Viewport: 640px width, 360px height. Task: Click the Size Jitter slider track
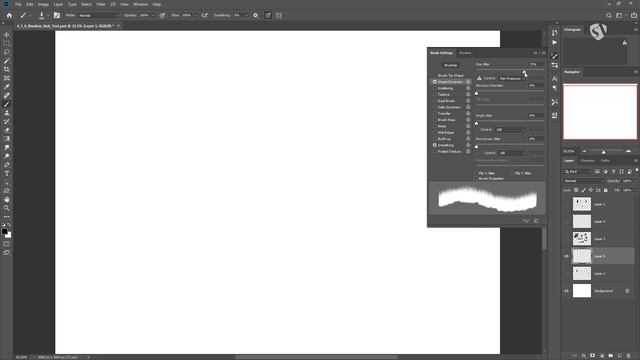[x=509, y=70]
